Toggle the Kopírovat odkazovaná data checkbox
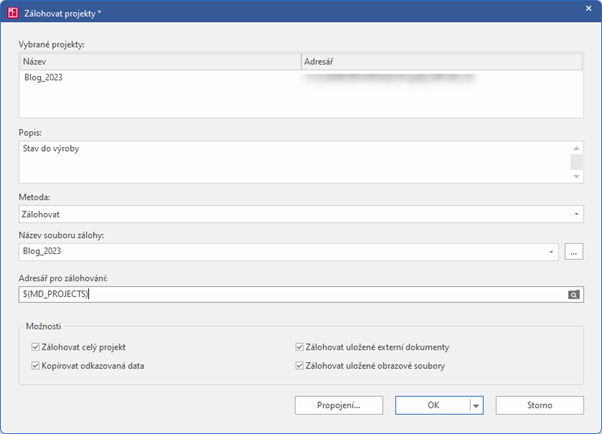The height and width of the screenshot is (434, 602). [x=36, y=366]
